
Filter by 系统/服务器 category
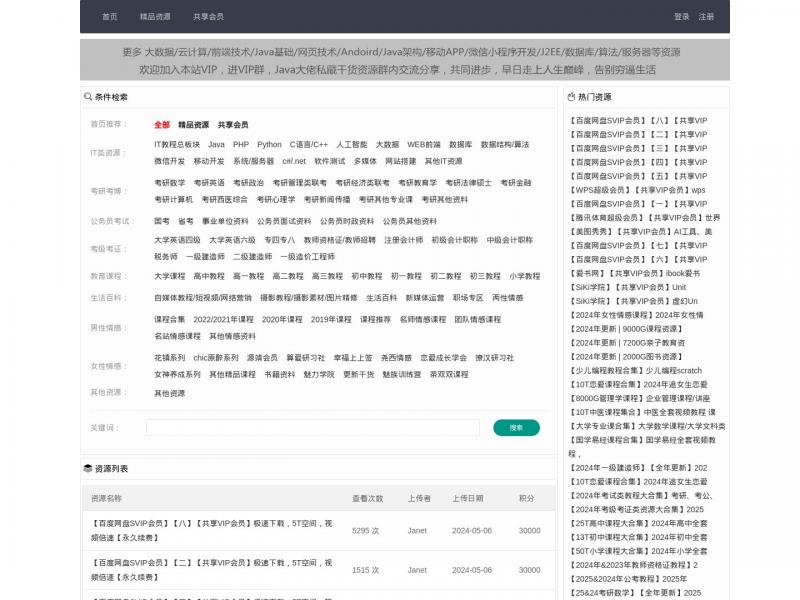coord(254,161)
